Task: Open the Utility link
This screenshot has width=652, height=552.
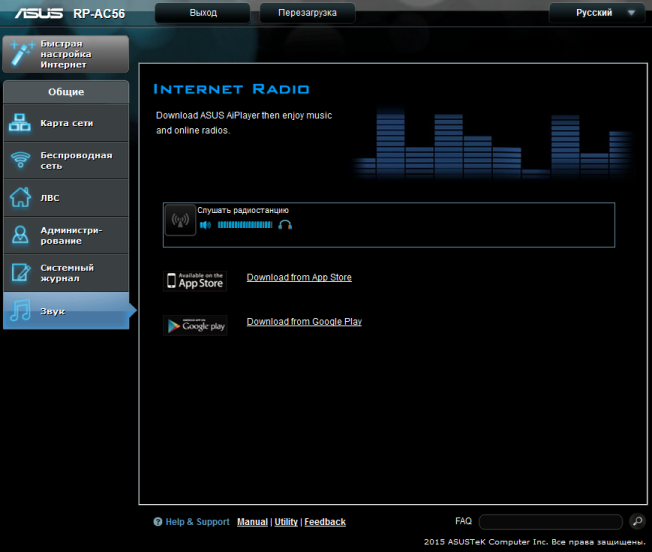Action: (286, 522)
